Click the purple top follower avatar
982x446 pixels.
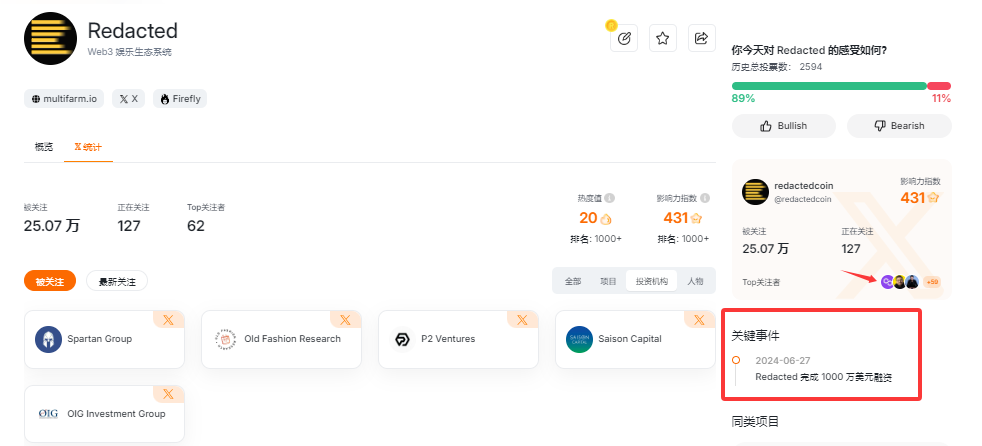887,282
